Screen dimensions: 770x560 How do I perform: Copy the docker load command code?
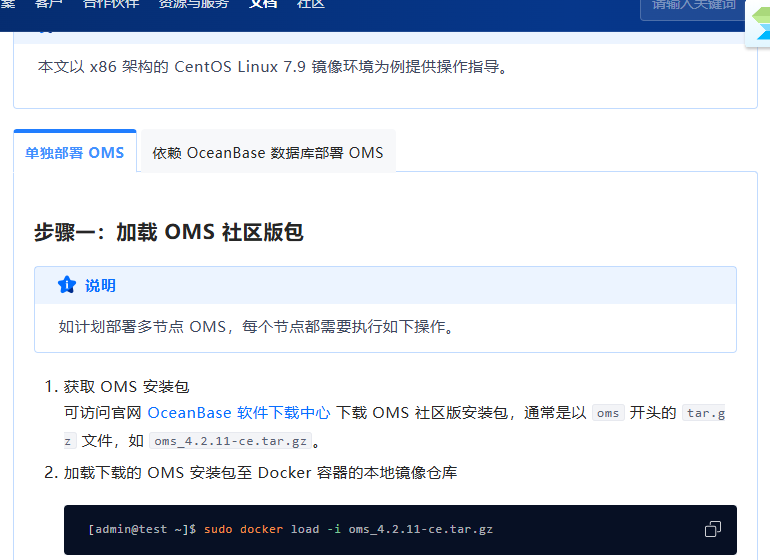pos(712,529)
